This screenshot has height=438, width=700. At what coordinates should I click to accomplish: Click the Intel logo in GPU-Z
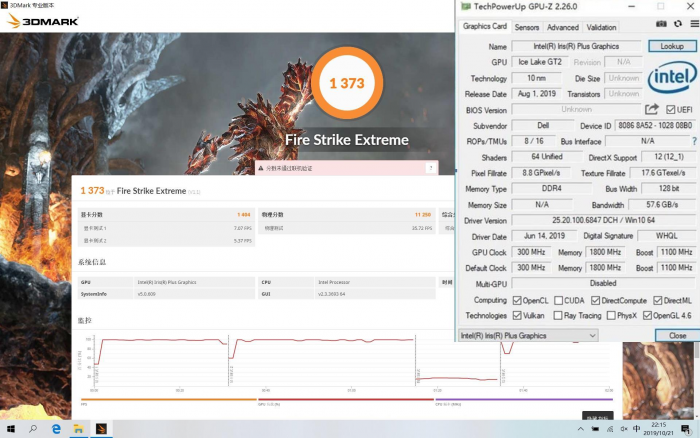click(671, 78)
